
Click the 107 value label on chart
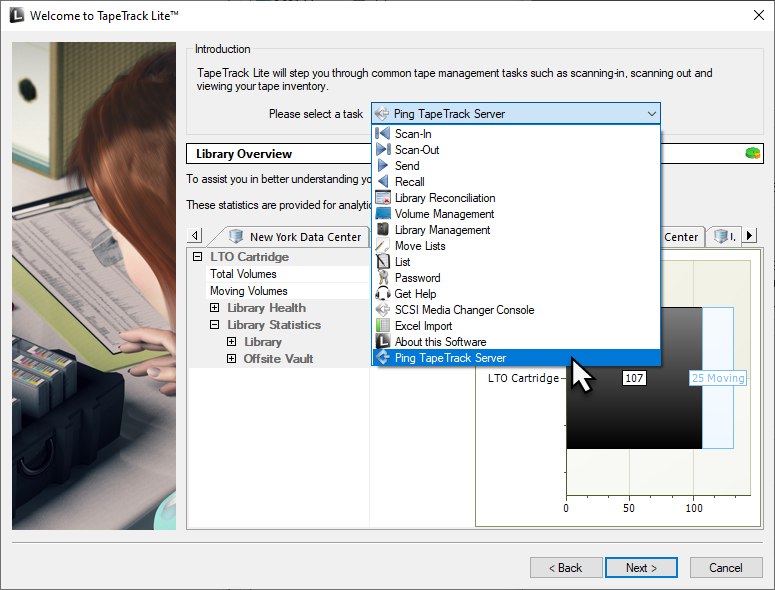[x=634, y=378]
